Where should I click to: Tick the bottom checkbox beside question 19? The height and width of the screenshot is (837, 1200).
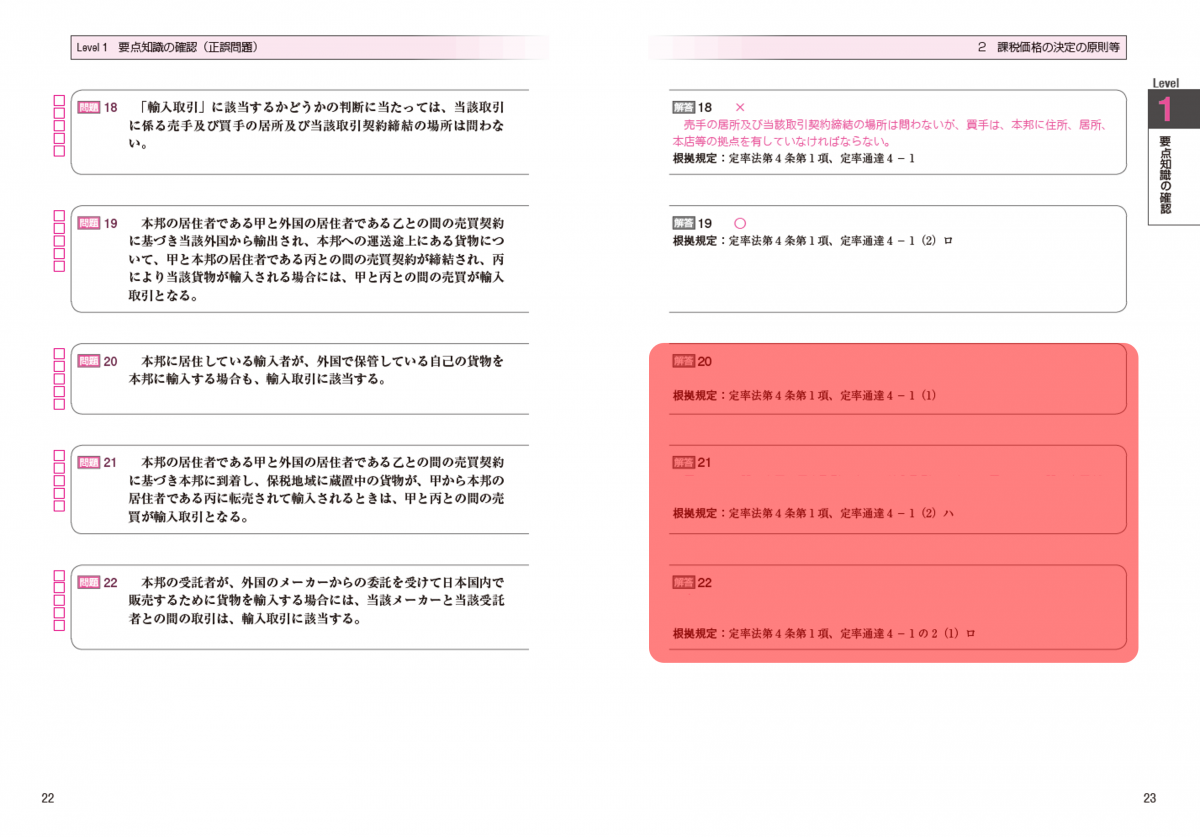coord(59,266)
